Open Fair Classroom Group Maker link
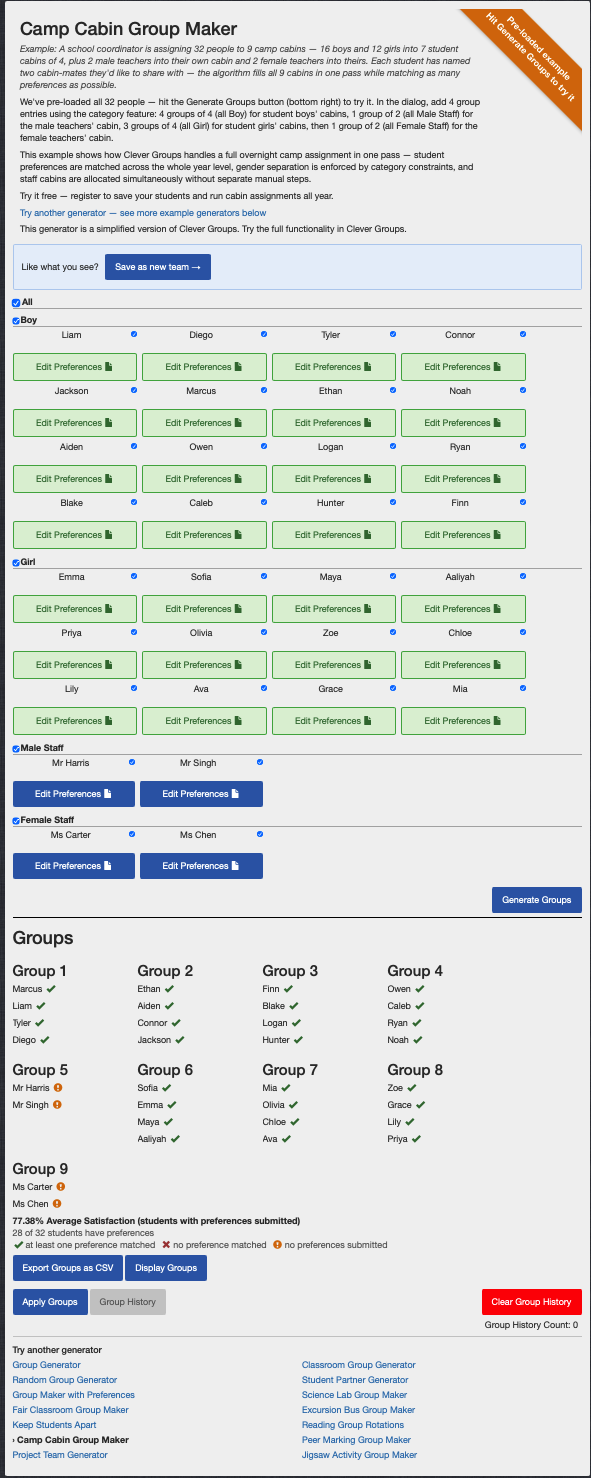This screenshot has height=1478, width=591. point(71,1410)
